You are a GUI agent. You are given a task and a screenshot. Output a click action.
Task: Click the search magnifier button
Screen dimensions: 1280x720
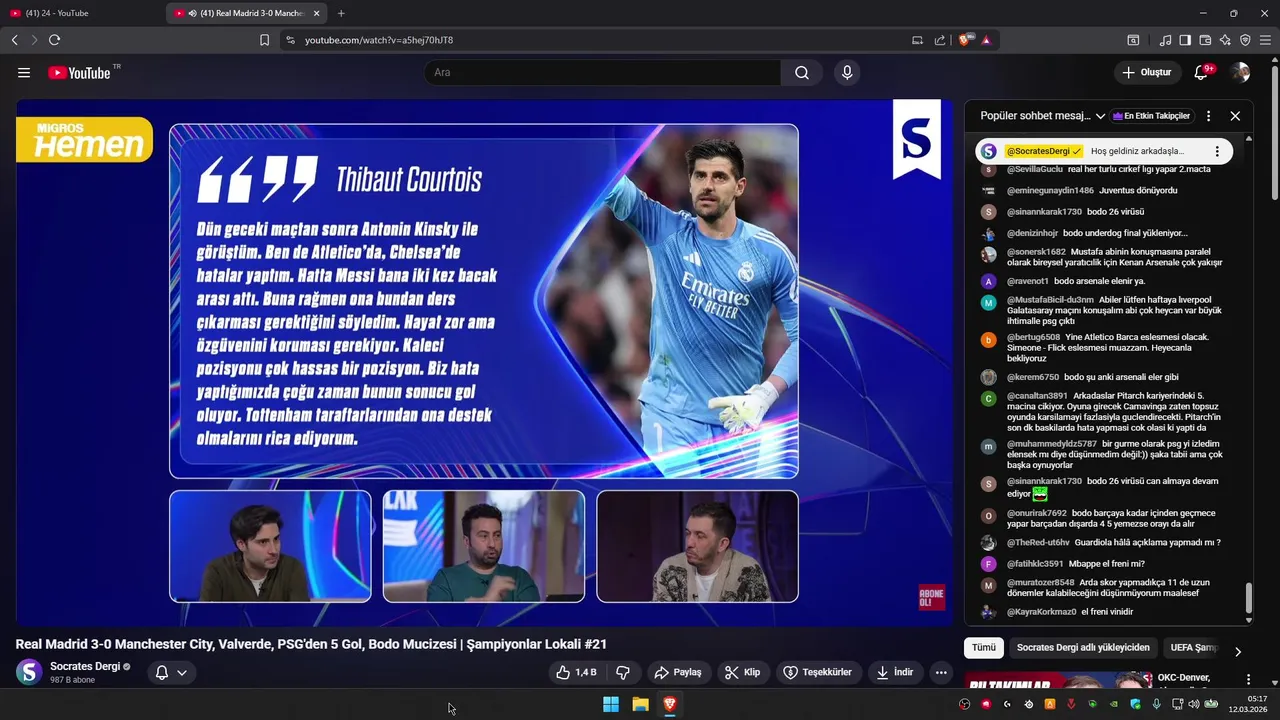click(802, 73)
